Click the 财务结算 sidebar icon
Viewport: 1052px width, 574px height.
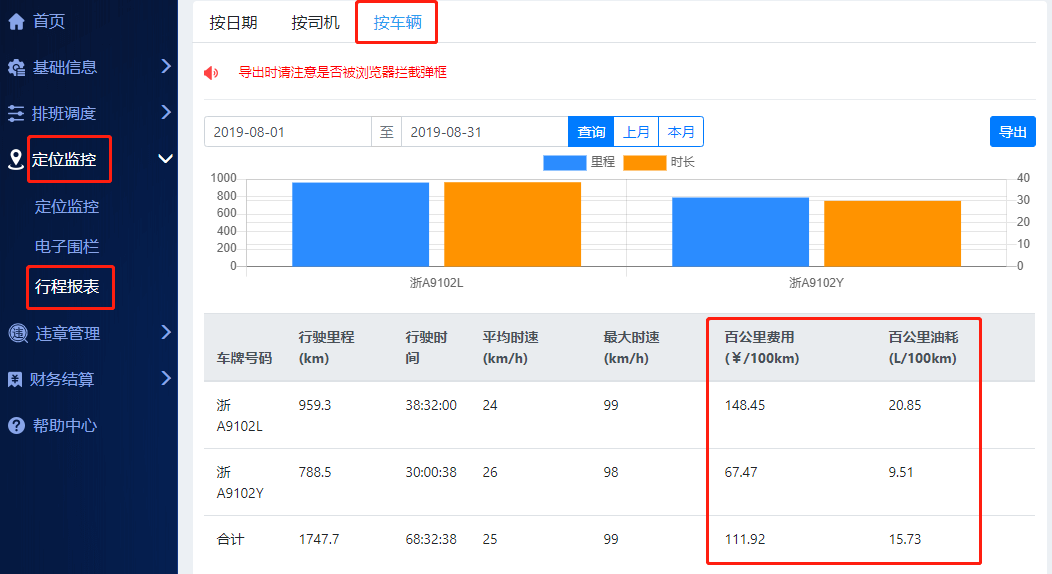(16, 379)
